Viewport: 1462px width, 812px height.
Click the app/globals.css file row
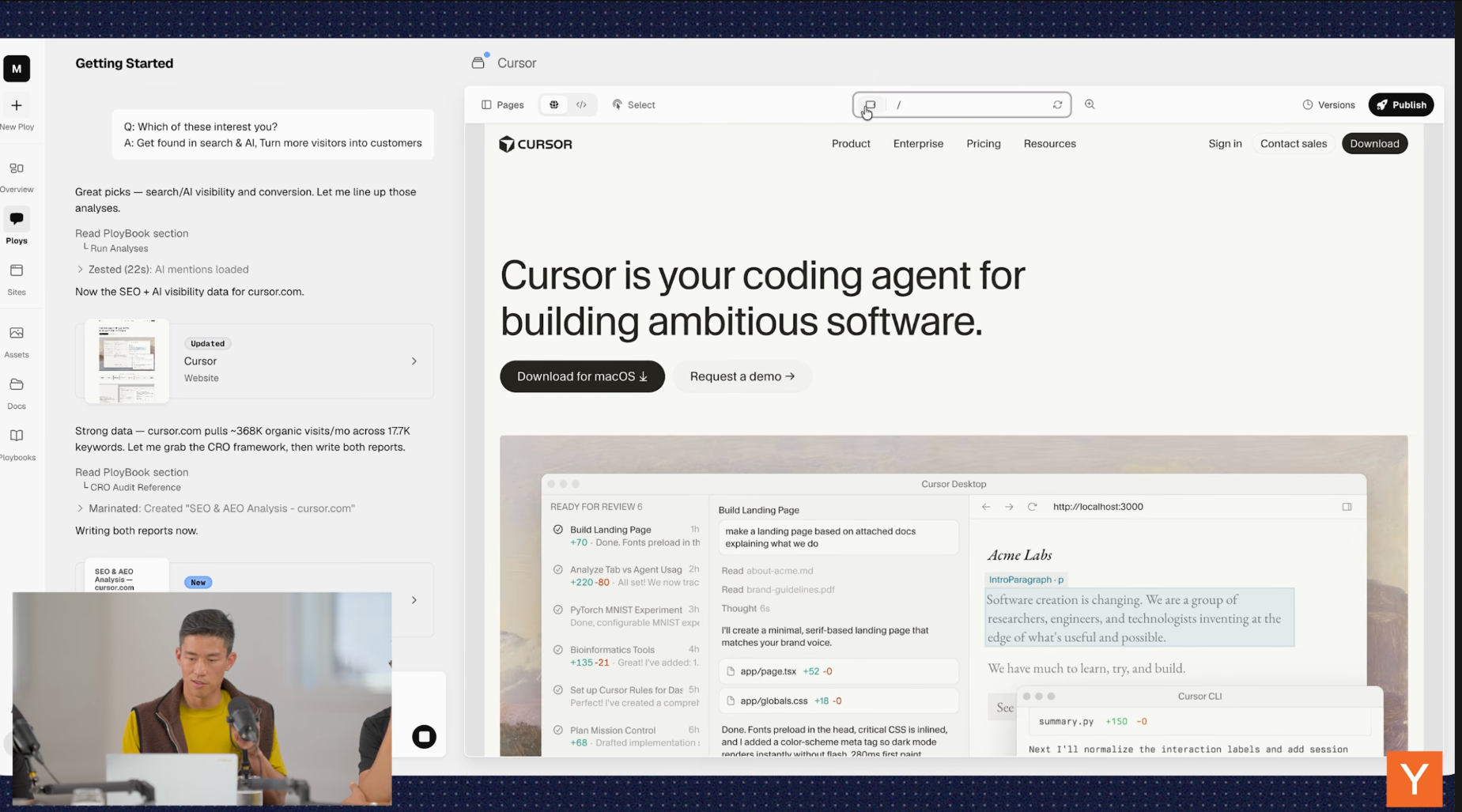pyautogui.click(x=838, y=701)
